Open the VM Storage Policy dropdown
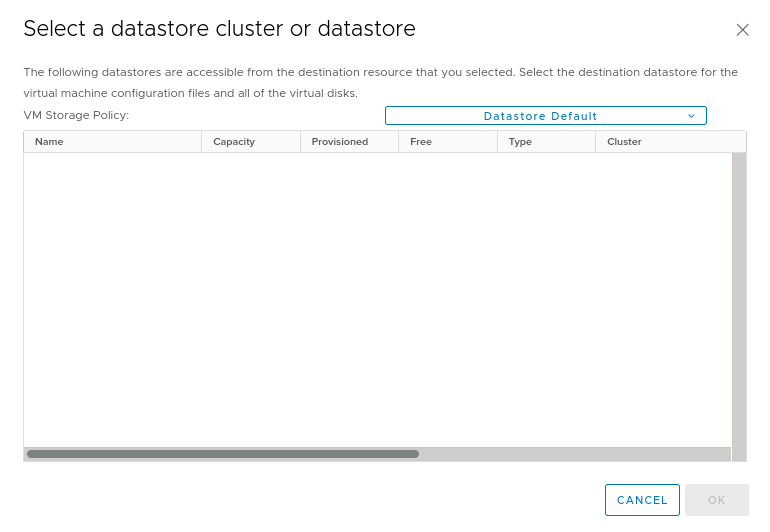Screen dimensions: 770x532 [545, 116]
